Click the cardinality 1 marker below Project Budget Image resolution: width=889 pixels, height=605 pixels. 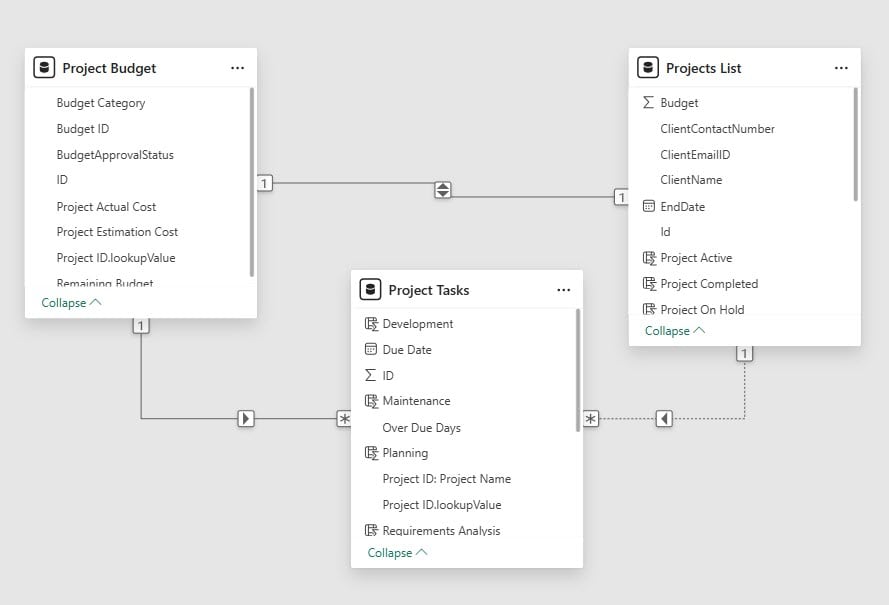coord(141,325)
